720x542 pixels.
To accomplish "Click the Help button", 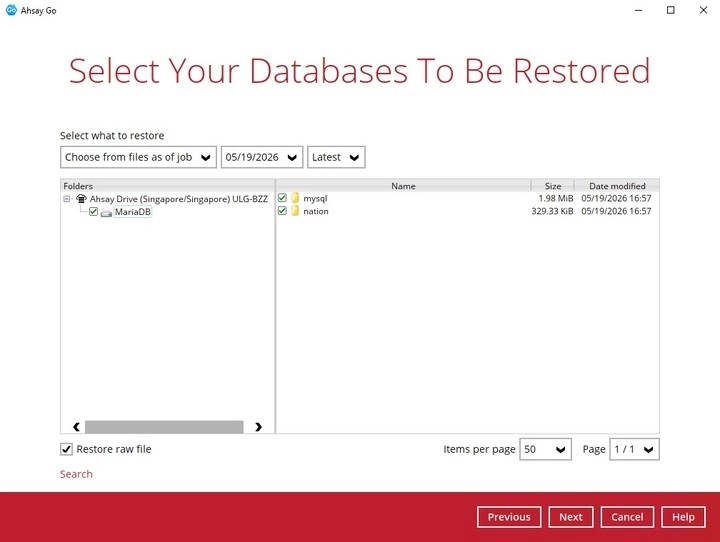I will pos(683,517).
